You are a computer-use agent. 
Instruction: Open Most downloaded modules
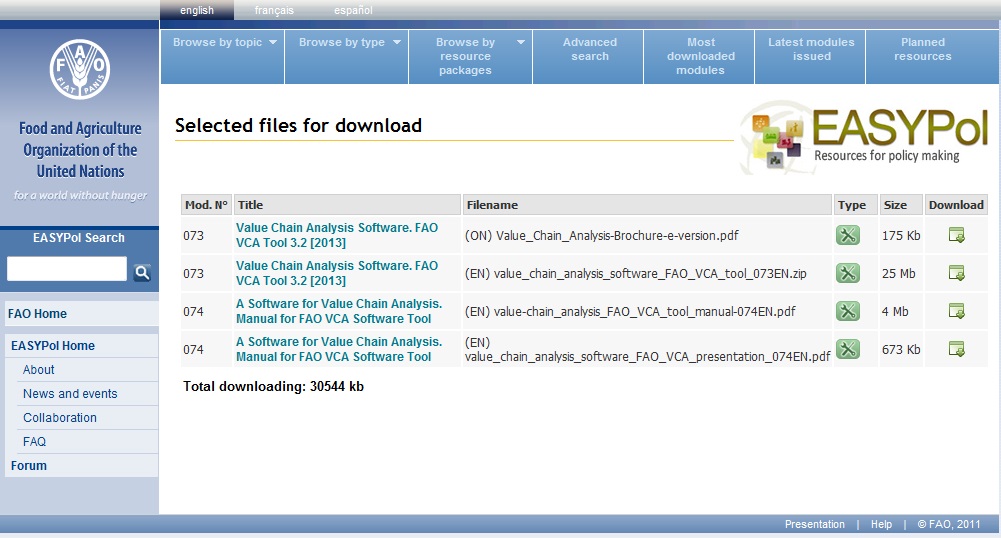coord(701,56)
